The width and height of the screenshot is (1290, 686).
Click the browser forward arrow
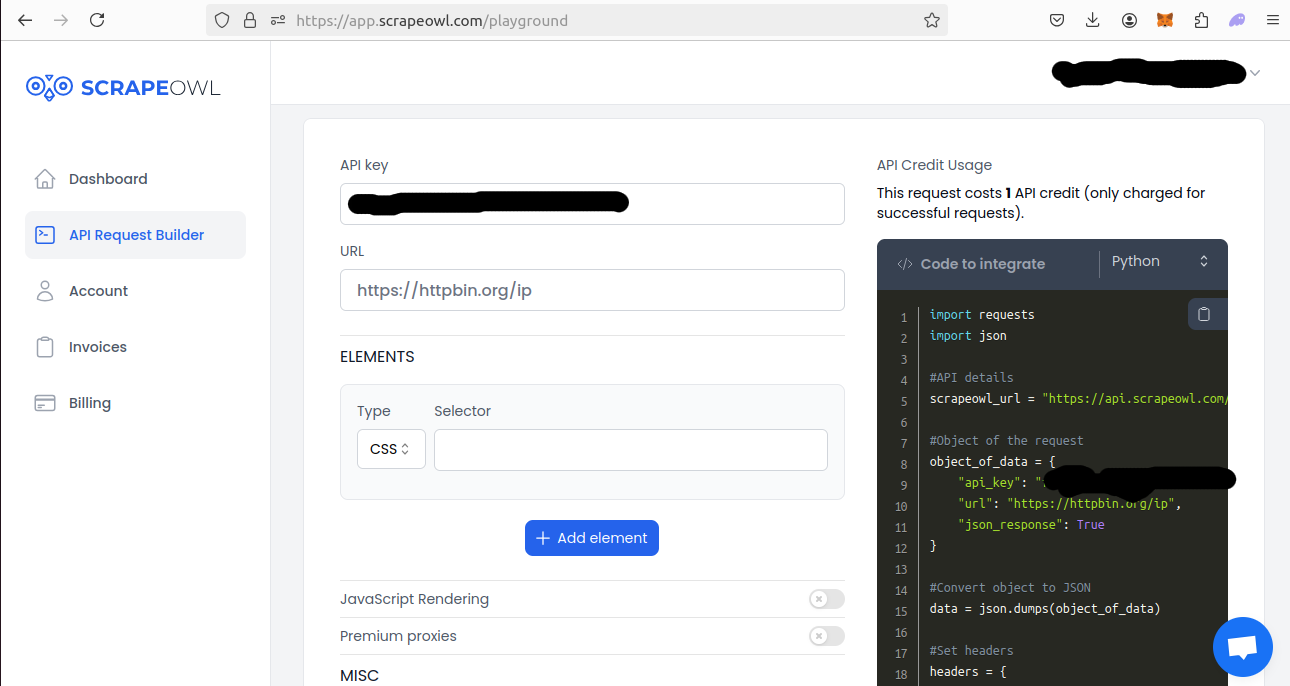61,20
